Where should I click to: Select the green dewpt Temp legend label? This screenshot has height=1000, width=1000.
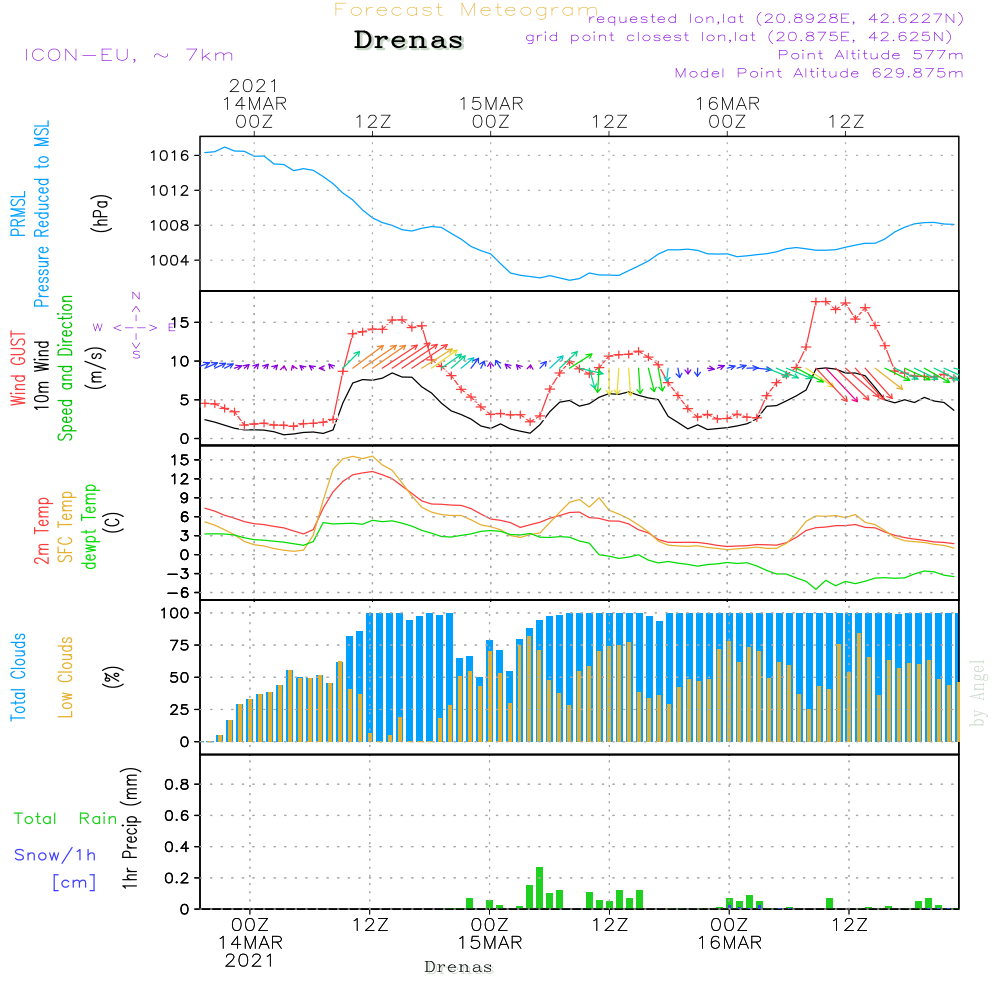tap(91, 526)
